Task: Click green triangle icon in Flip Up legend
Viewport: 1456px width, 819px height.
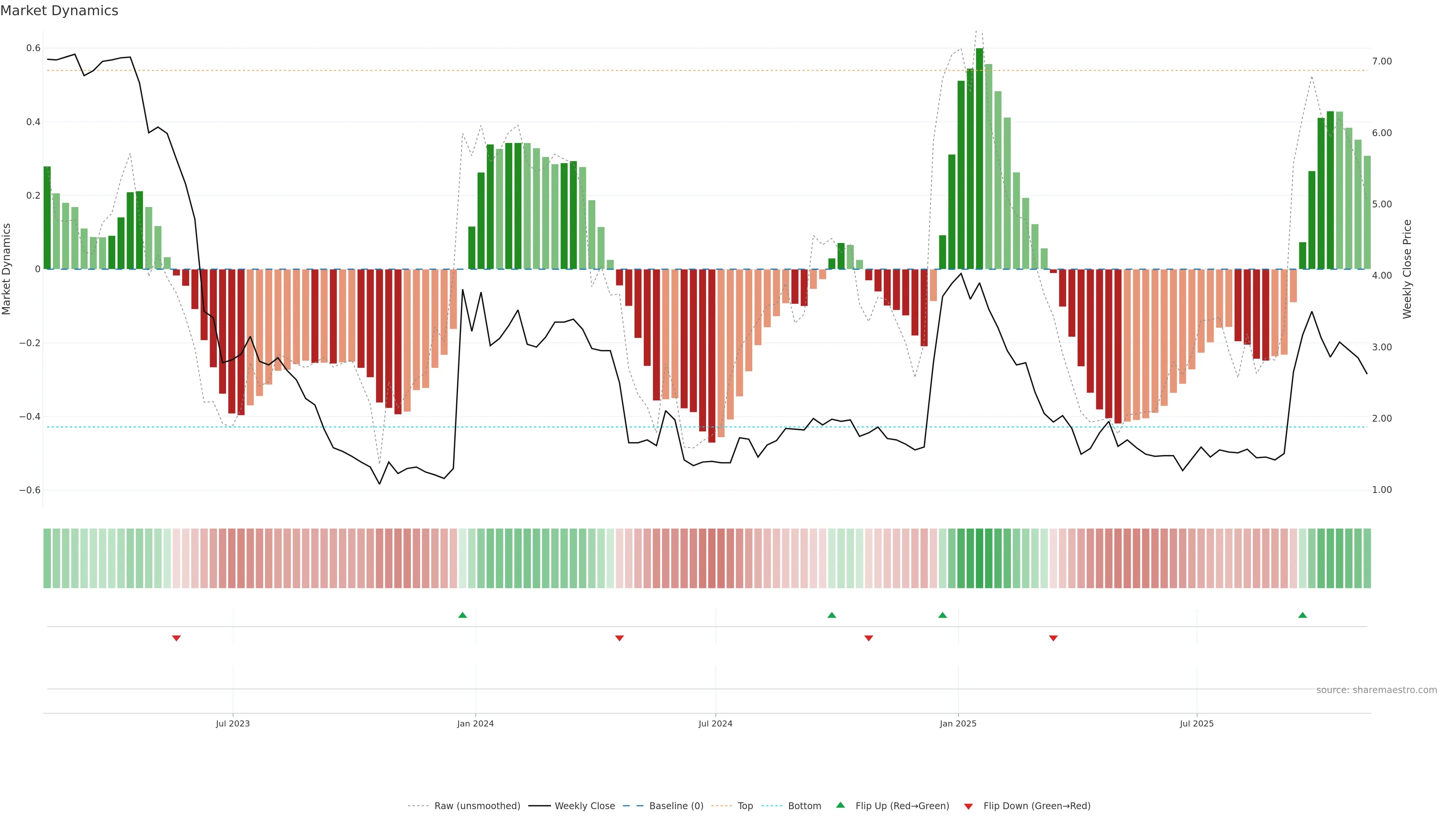Action: point(841,805)
